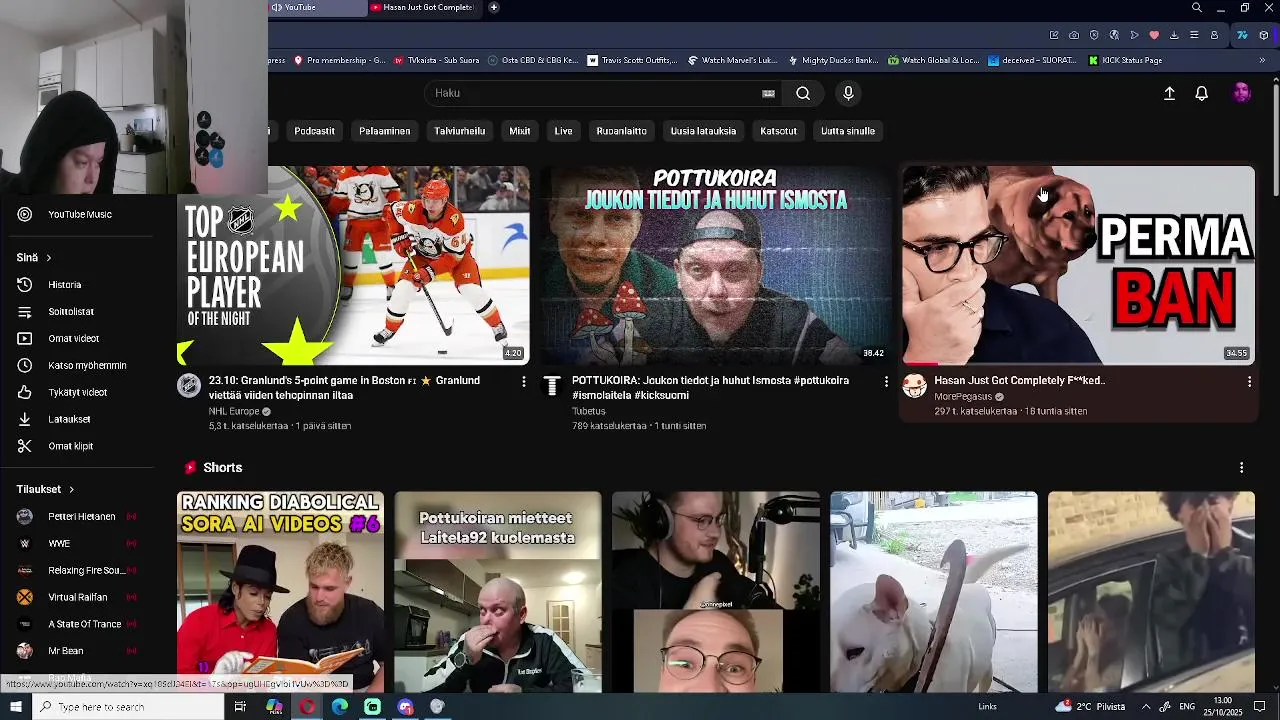The width and height of the screenshot is (1280, 720).
Task: Open the Opera Easy Setup lines icon
Action: point(1194,35)
